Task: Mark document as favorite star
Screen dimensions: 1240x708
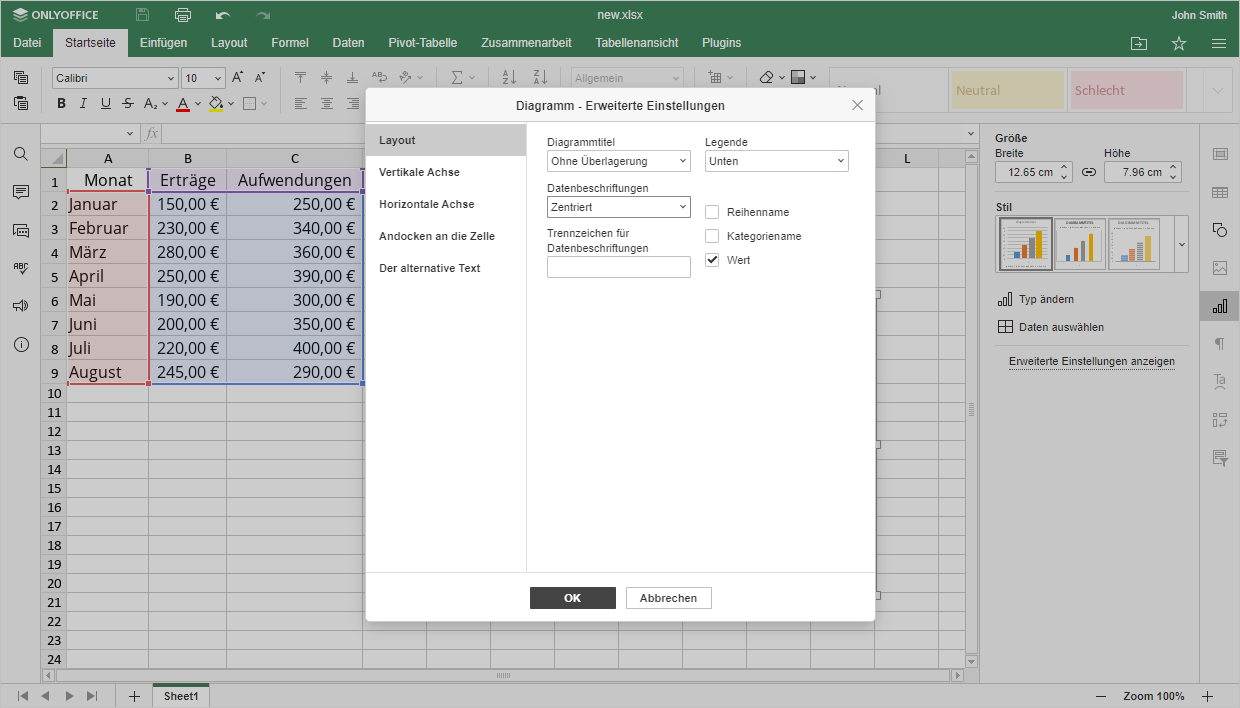Action: [x=1179, y=43]
